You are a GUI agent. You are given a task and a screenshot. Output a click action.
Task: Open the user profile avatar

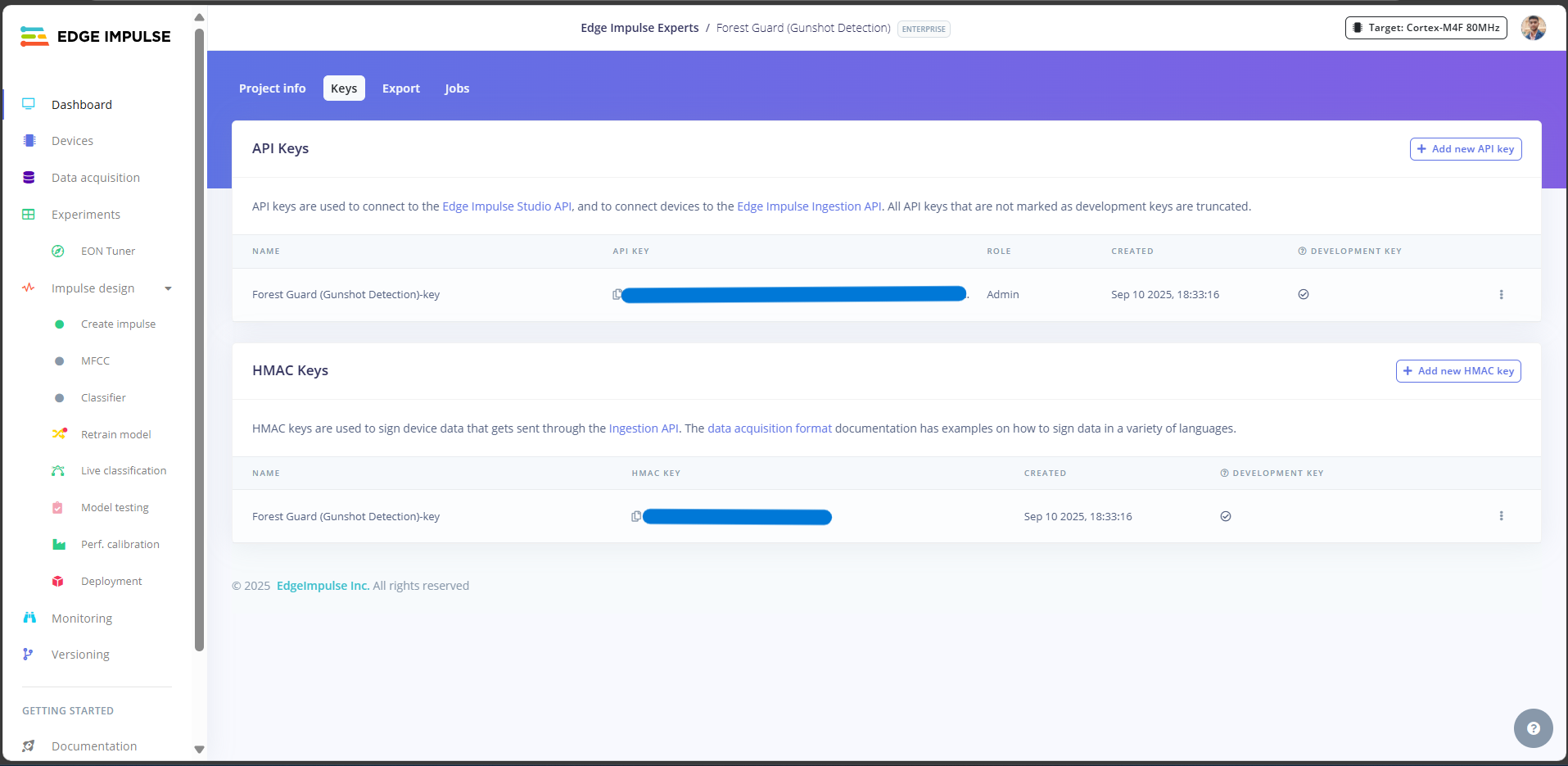(1533, 28)
